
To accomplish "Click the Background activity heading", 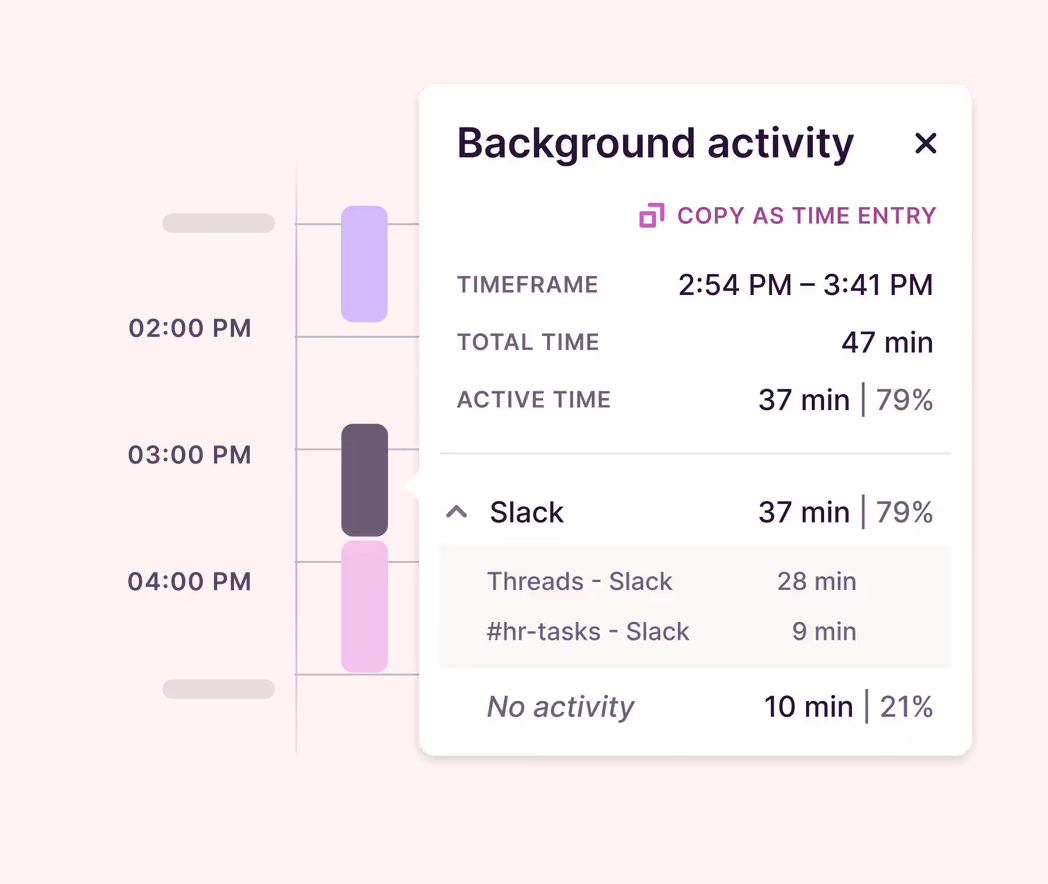I will (x=655, y=143).
